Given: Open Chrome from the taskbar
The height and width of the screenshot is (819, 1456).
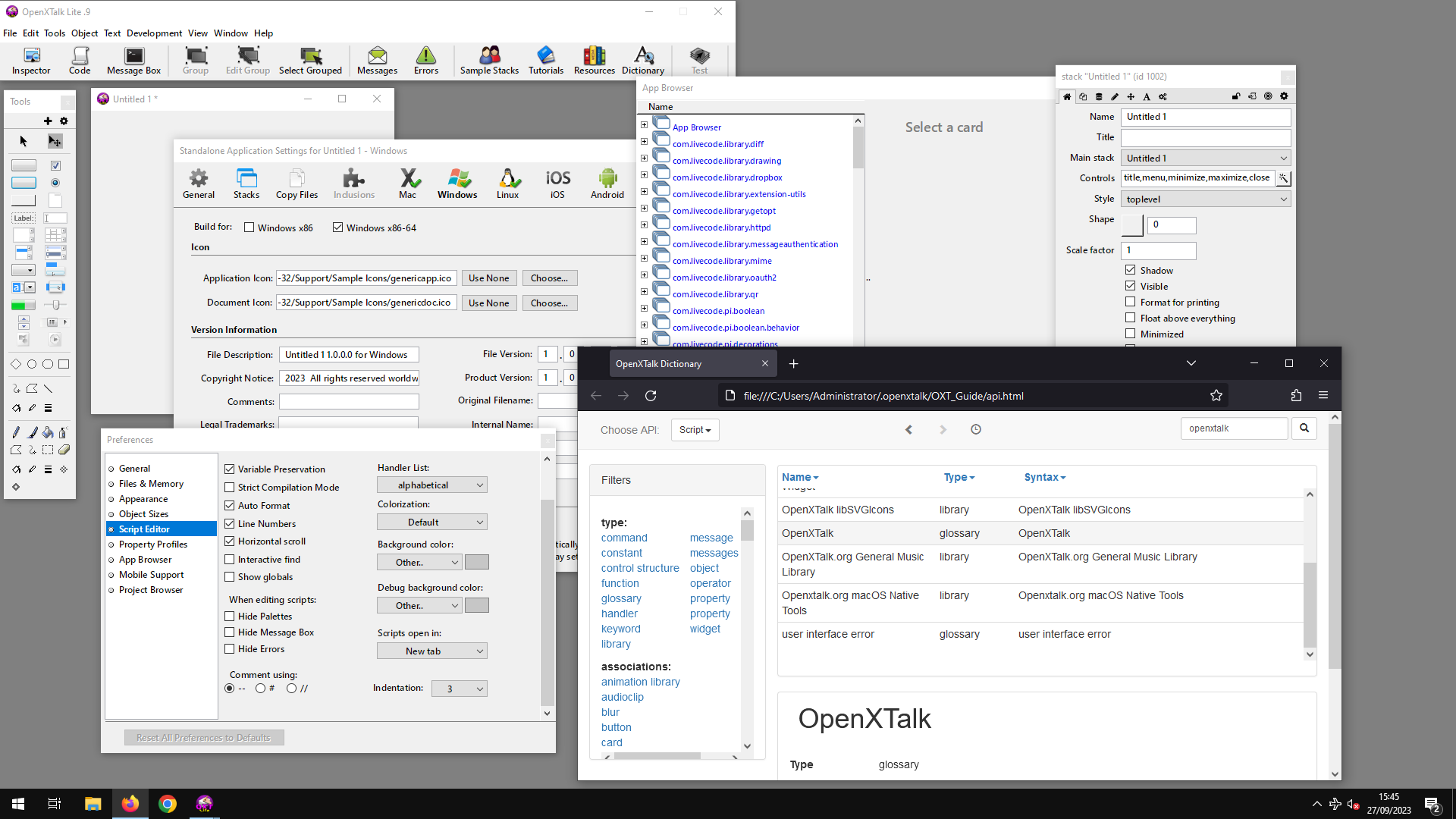Looking at the screenshot, I should pyautogui.click(x=168, y=804).
